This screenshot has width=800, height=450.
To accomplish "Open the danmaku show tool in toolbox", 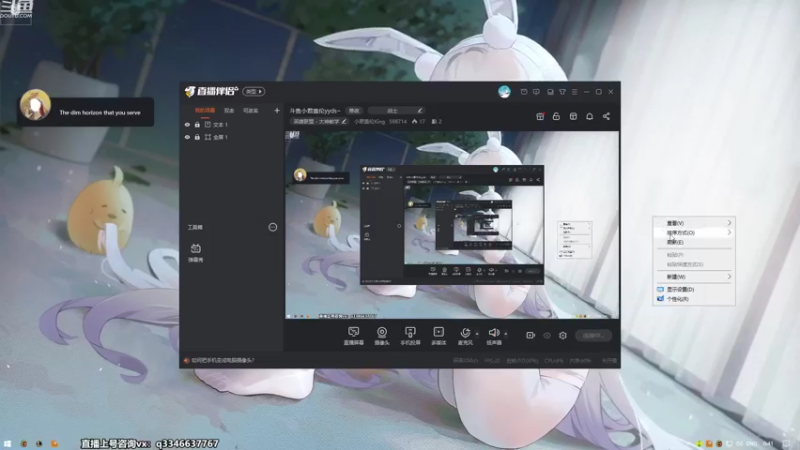I will 195,253.
